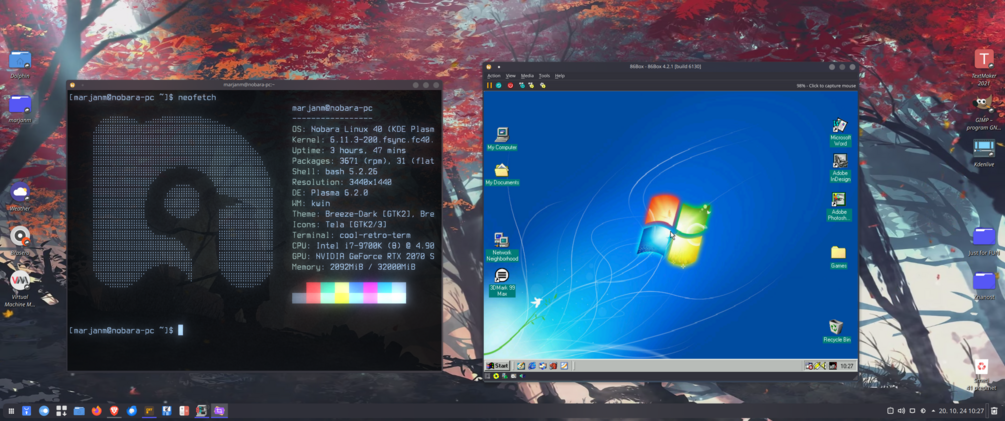Open 86Box settings gear toolbar icon

click(543, 85)
